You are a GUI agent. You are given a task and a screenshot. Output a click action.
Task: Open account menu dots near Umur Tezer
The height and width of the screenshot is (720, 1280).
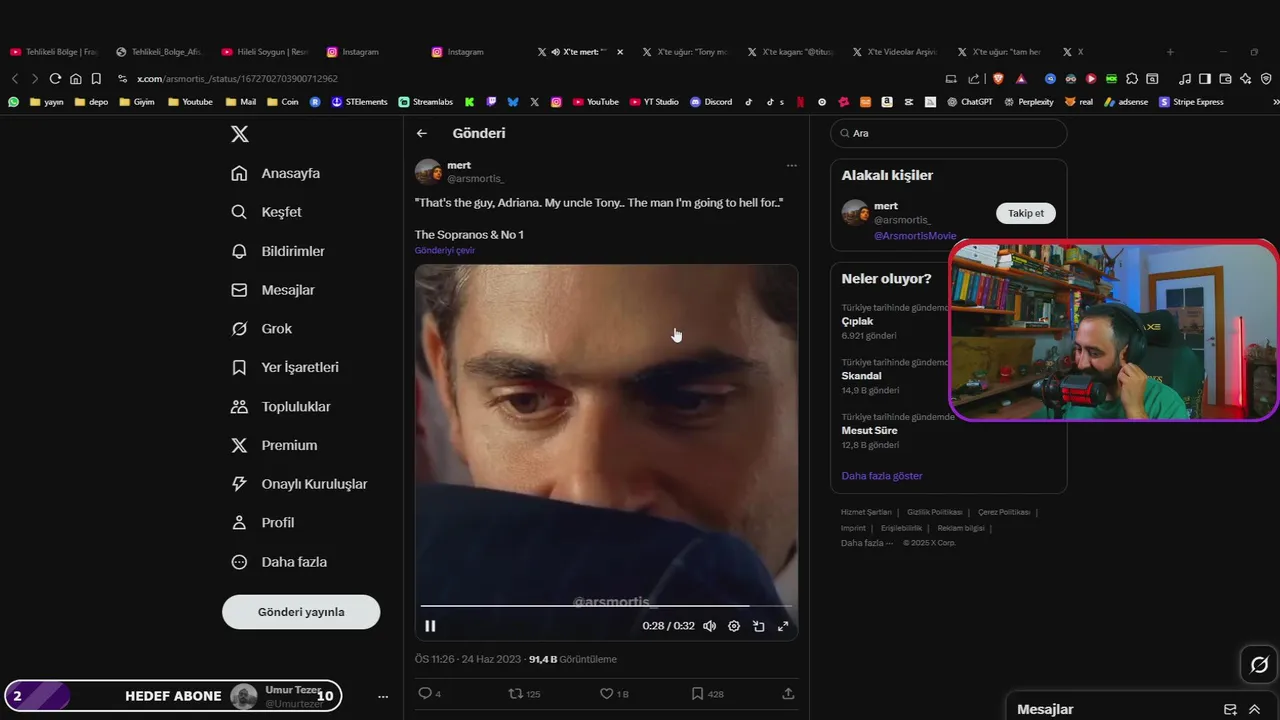click(383, 696)
